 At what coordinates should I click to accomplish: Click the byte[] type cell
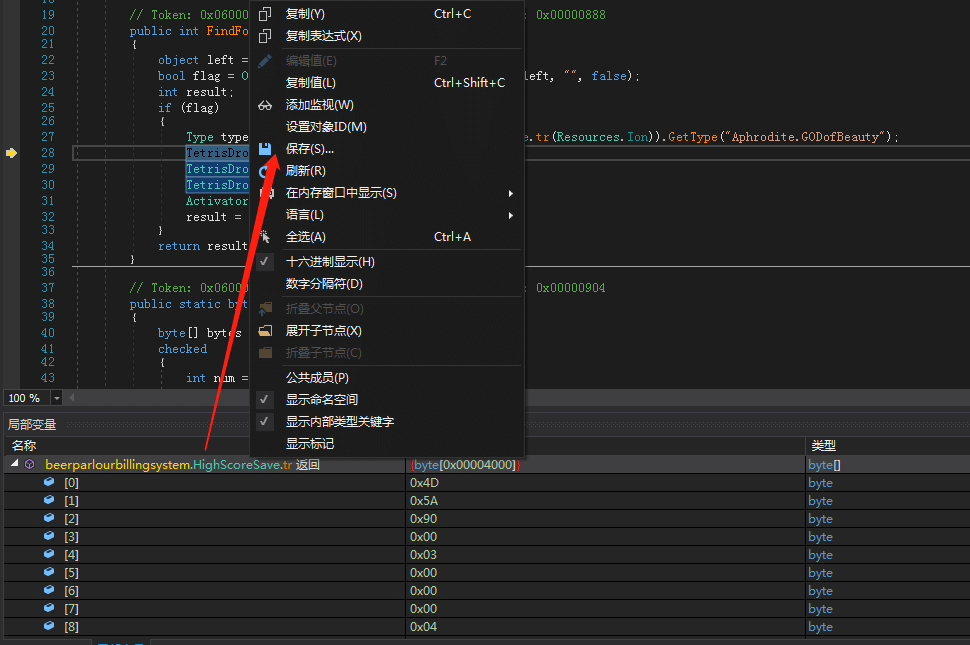tap(888, 464)
